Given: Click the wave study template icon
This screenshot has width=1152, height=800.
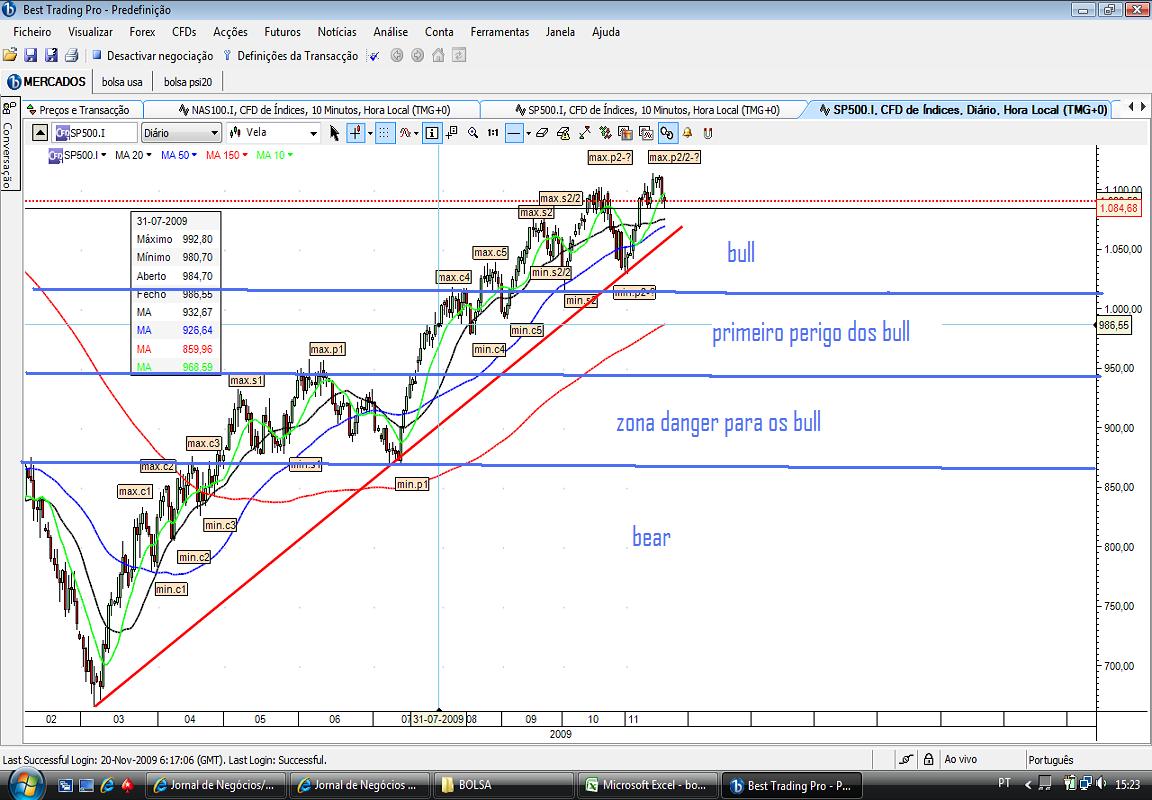Looking at the screenshot, I should (646, 133).
